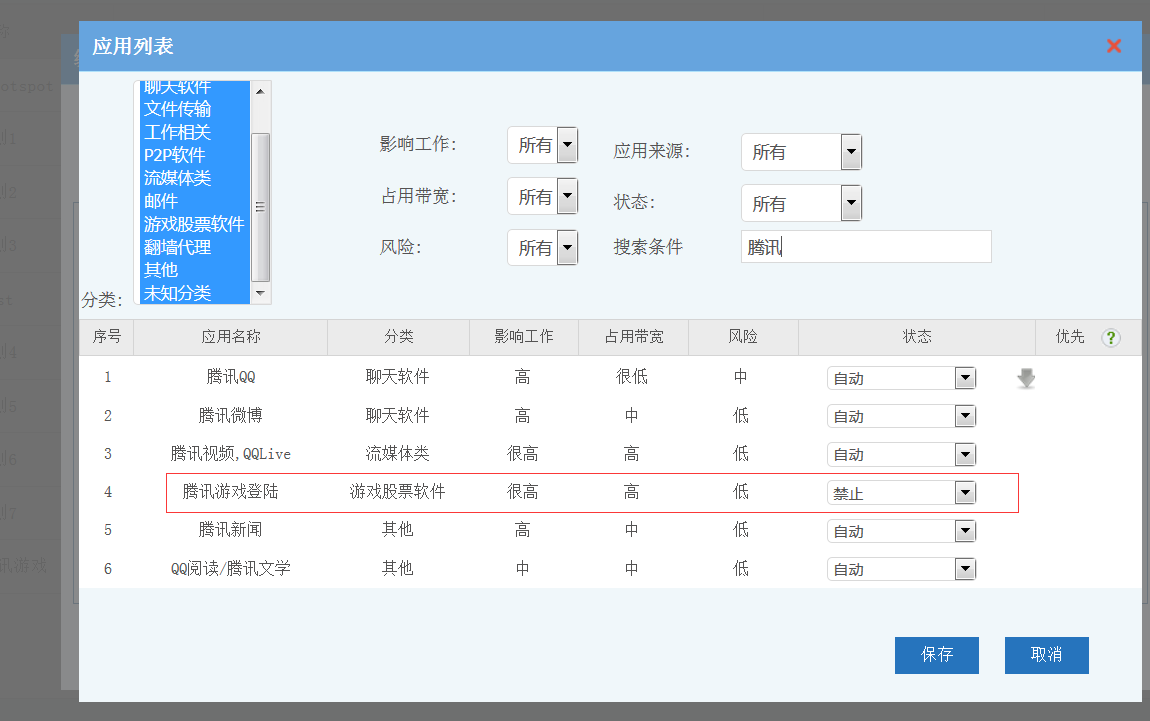Select P2P软件 in the category list

tap(175, 155)
